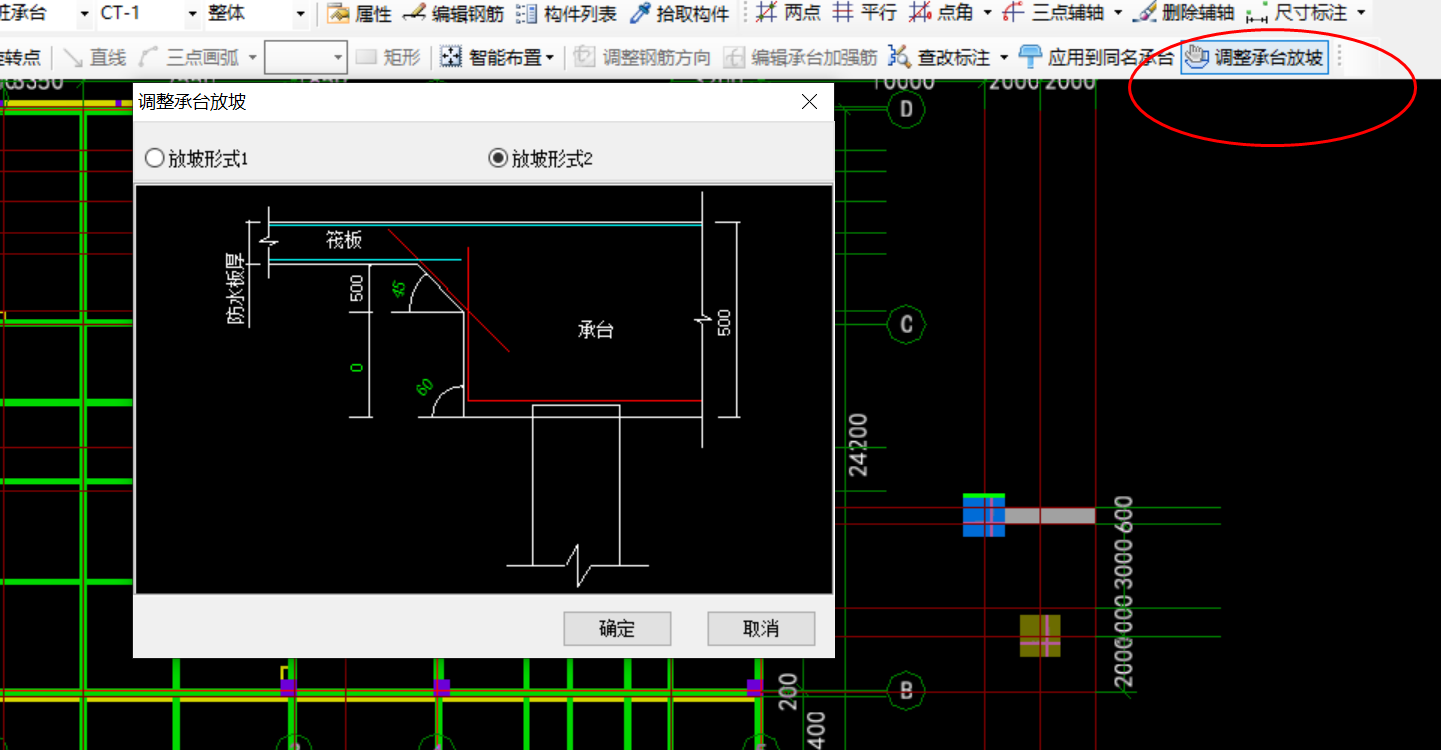The image size is (1441, 750).
Task: Open the 属性 properties tool
Action: pyautogui.click(x=358, y=14)
